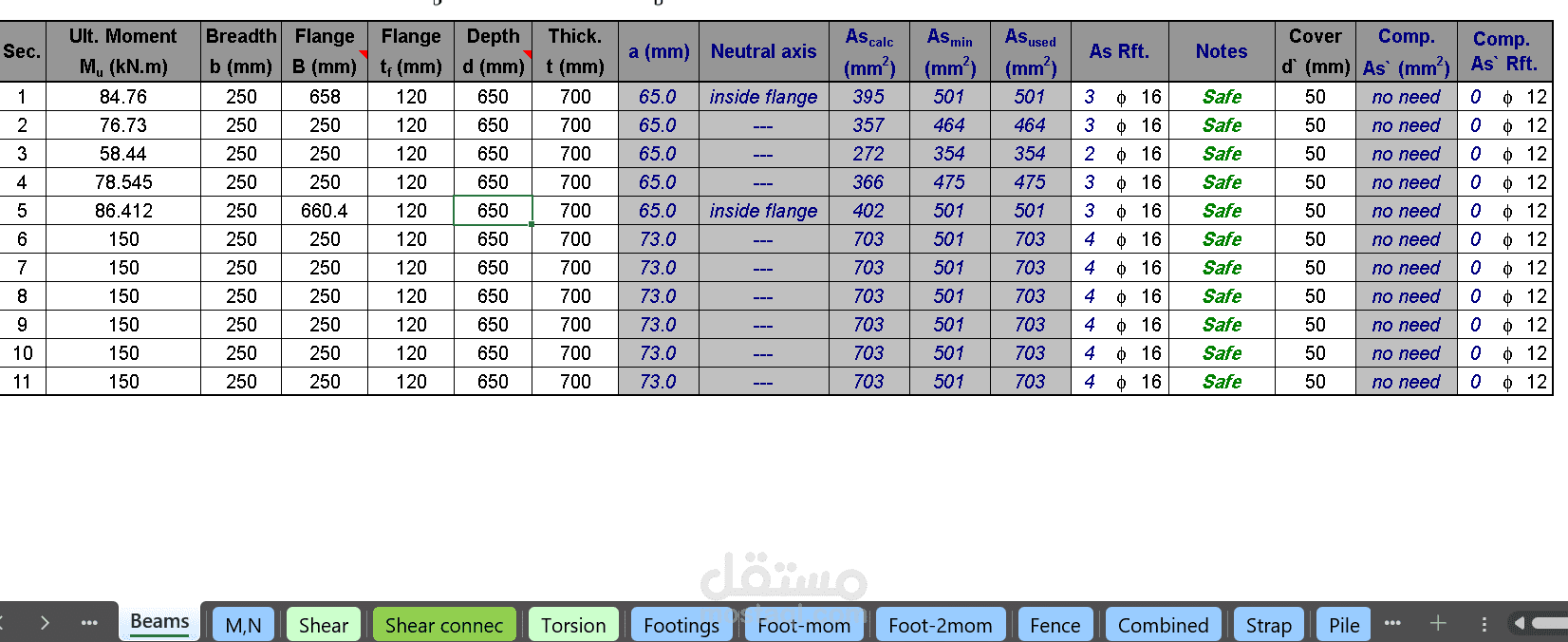
Task: Click moment value 78.545
Action: [x=123, y=182]
